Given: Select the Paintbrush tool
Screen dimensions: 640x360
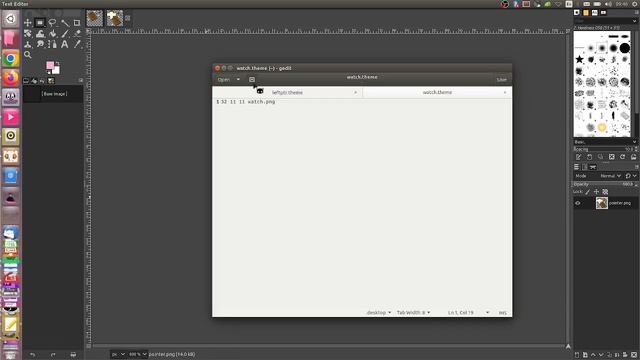Looking at the screenshot, I should [65, 33].
